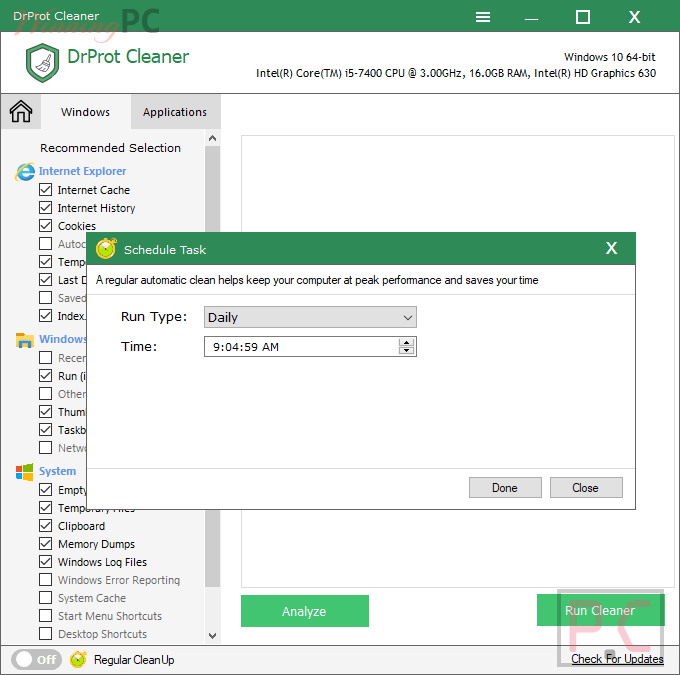The height and width of the screenshot is (675, 680).
Task: Enable Start Menu Shortcuts checkbox
Action: 46,616
